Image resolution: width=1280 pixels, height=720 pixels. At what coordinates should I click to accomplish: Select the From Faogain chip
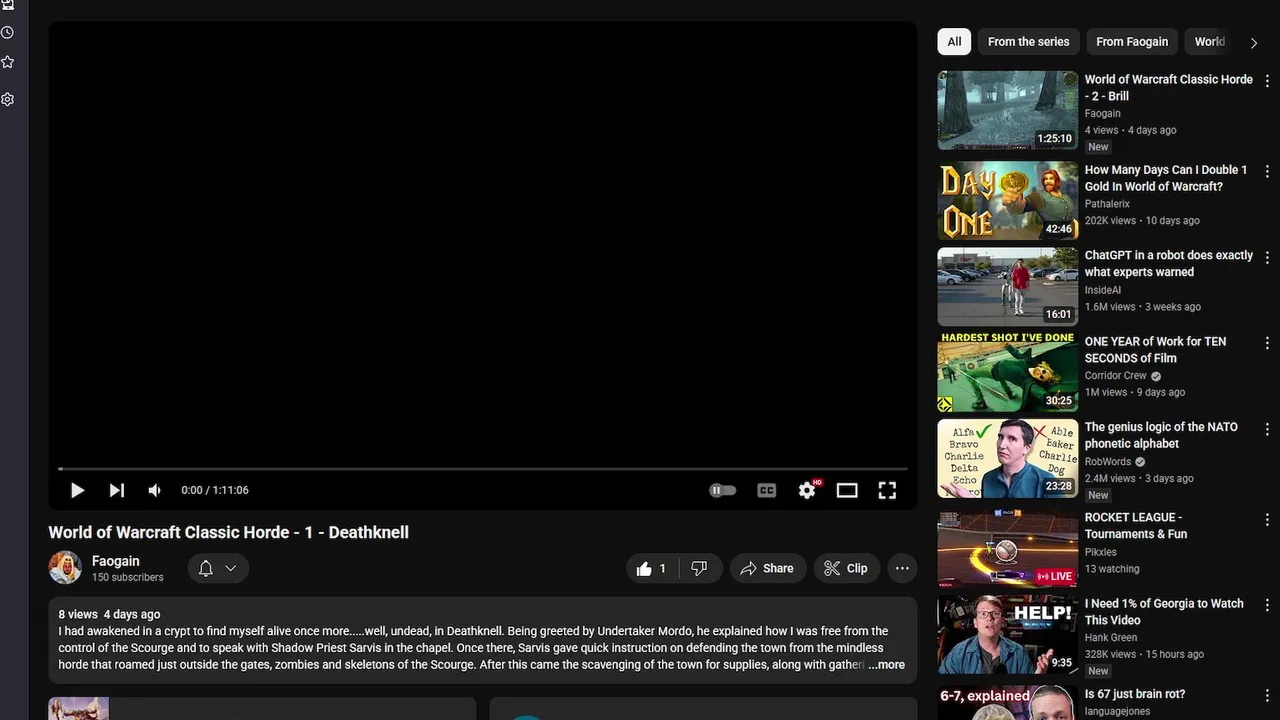[x=1132, y=41]
